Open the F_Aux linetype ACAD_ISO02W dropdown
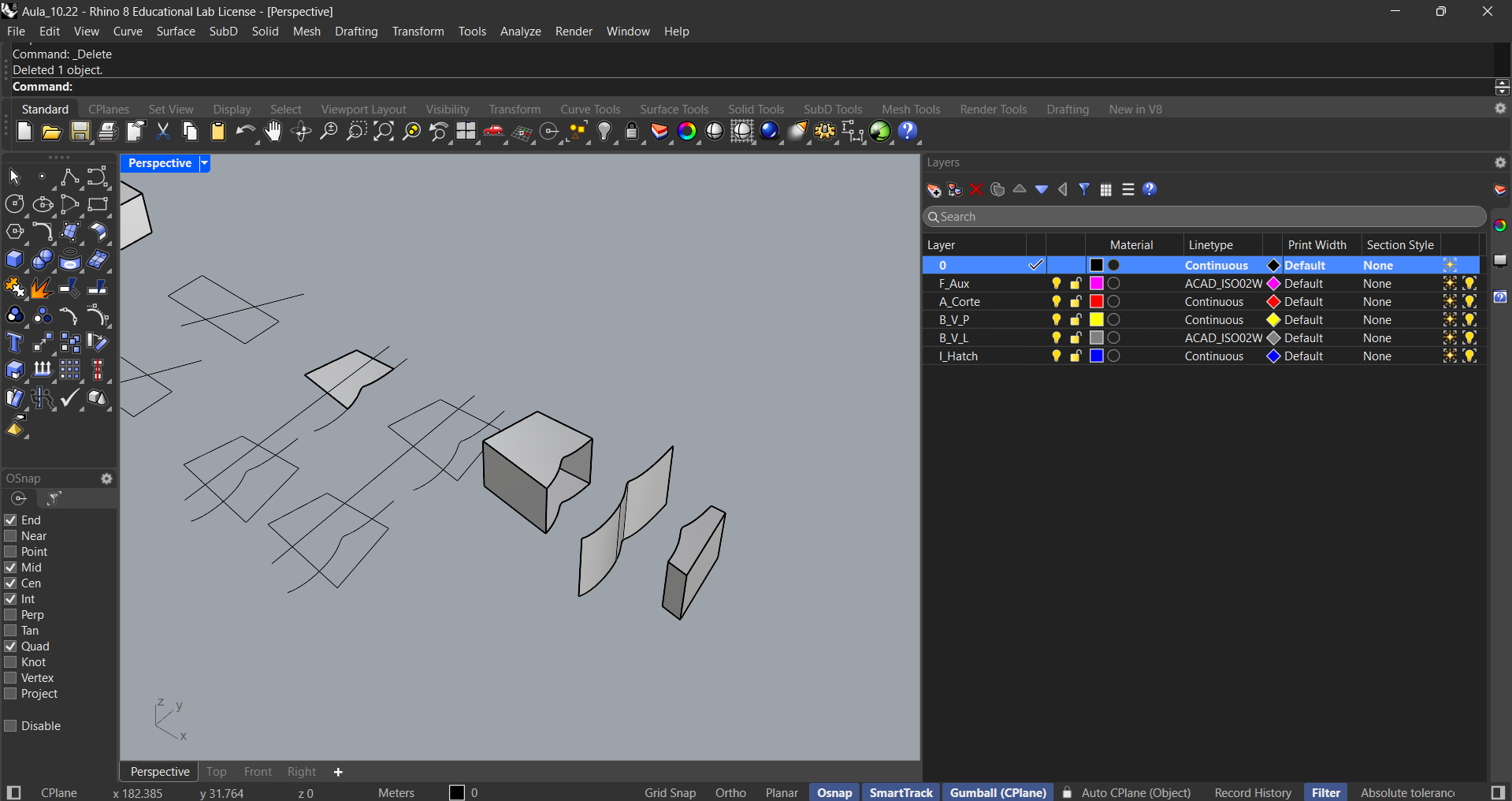Viewport: 1512px width, 801px height. tap(1223, 284)
